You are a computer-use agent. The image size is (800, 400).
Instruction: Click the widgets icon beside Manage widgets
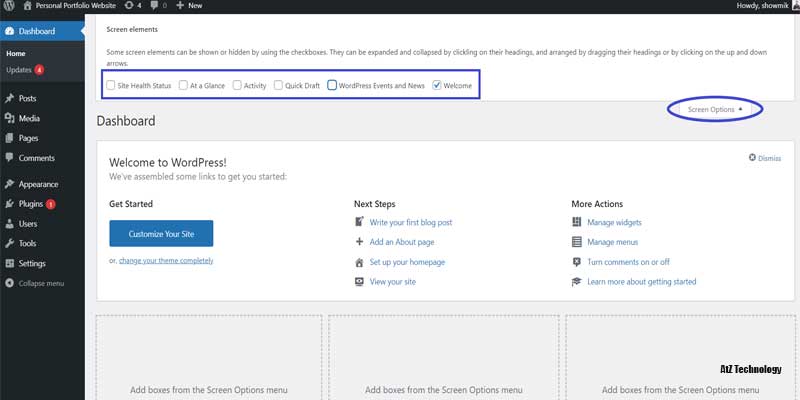click(x=577, y=222)
